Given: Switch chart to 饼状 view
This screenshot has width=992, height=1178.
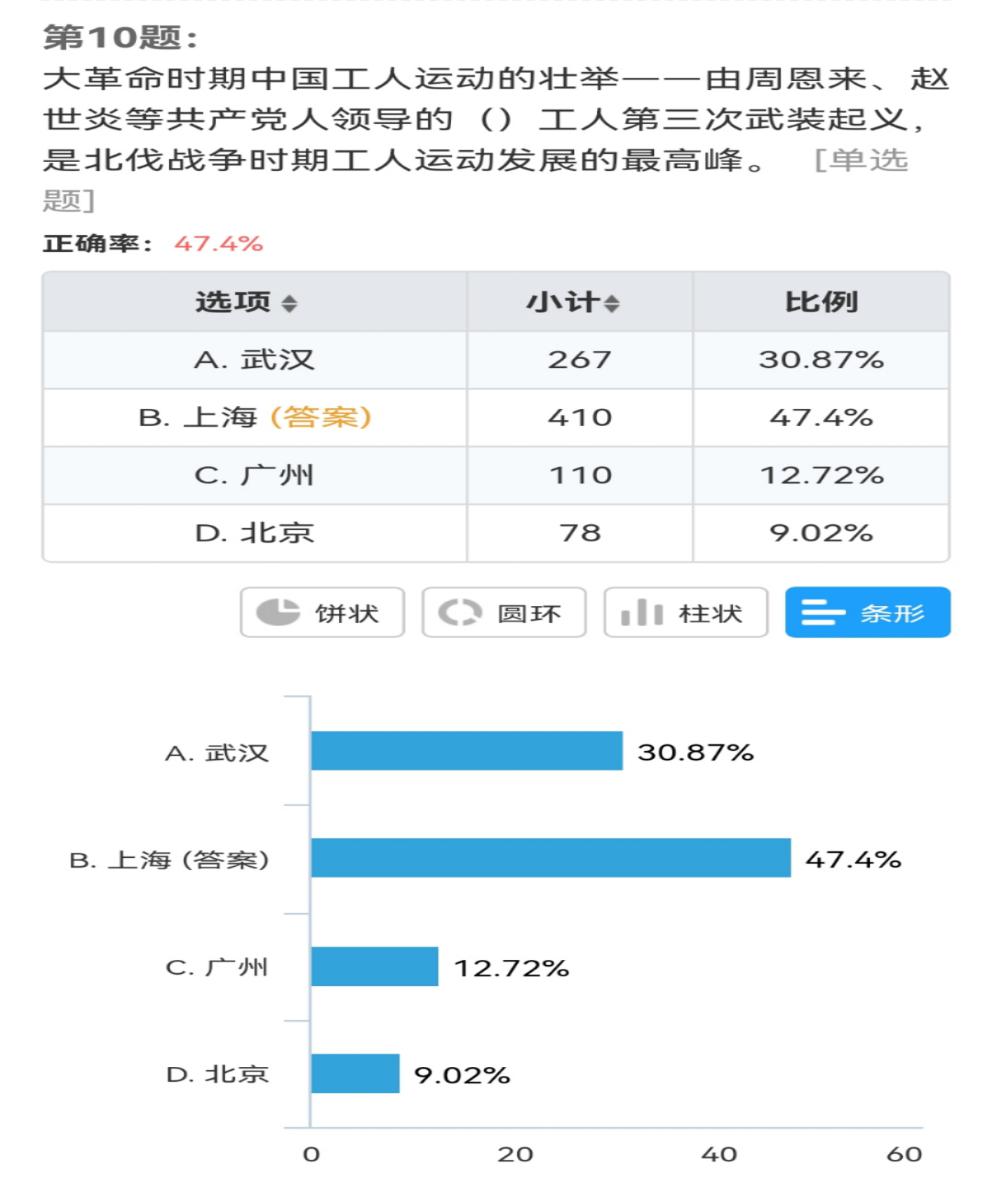Looking at the screenshot, I should (x=322, y=612).
